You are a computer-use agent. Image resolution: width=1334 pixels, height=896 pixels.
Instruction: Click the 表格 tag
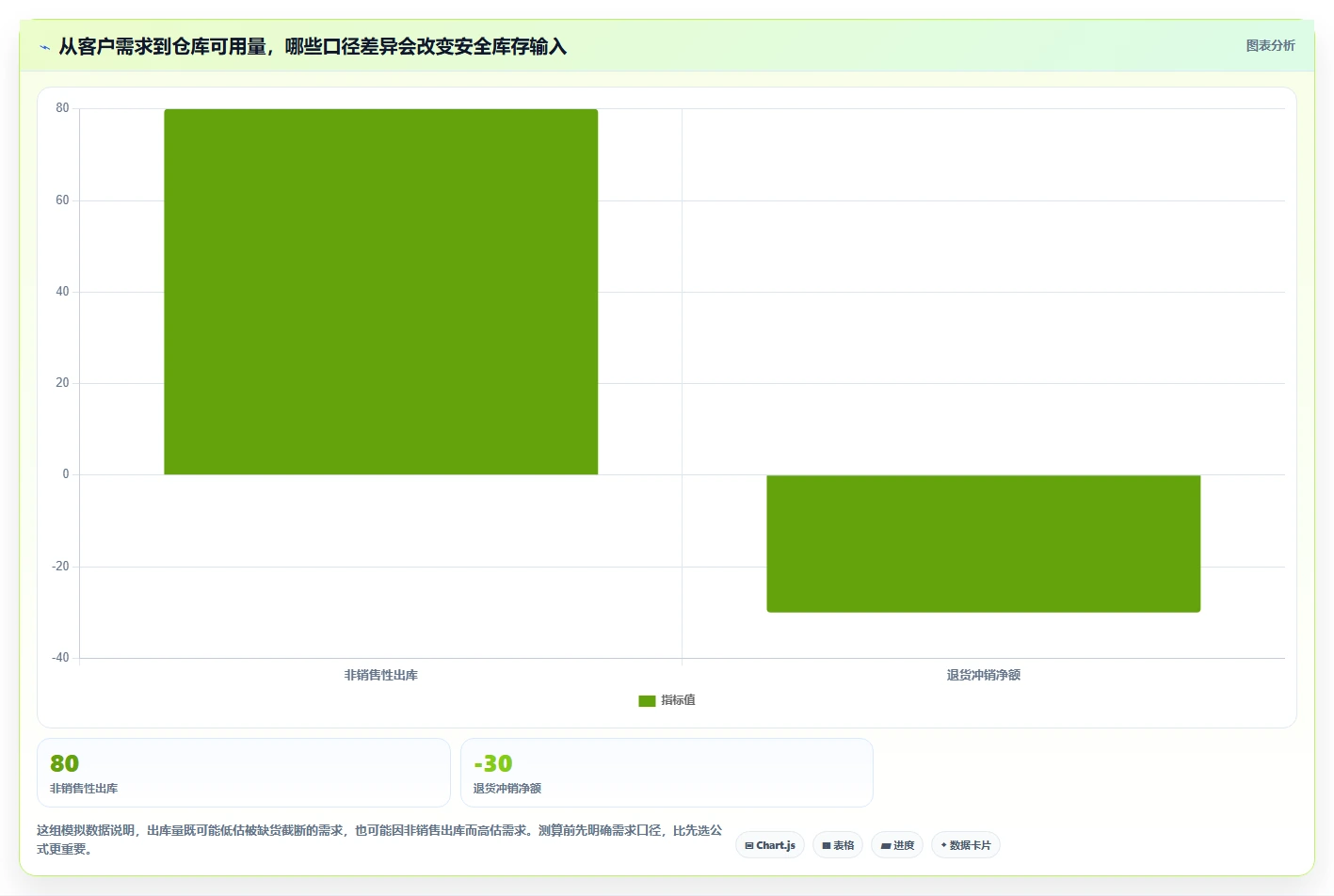[x=838, y=845]
